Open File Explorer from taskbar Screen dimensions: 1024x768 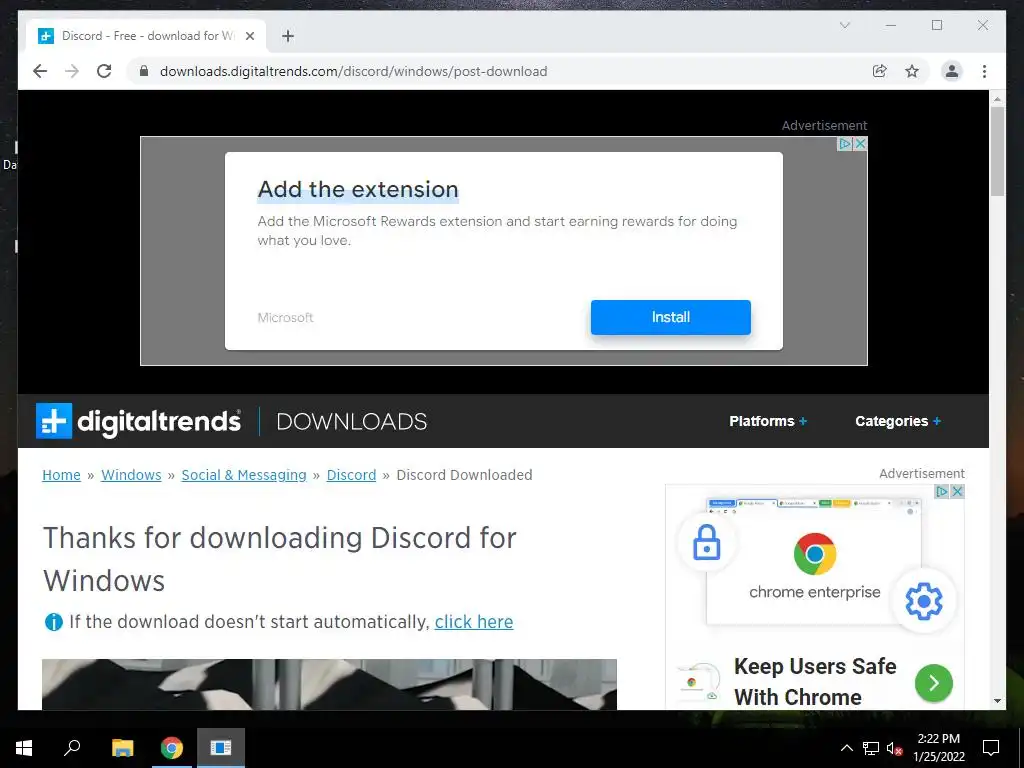[x=123, y=748]
